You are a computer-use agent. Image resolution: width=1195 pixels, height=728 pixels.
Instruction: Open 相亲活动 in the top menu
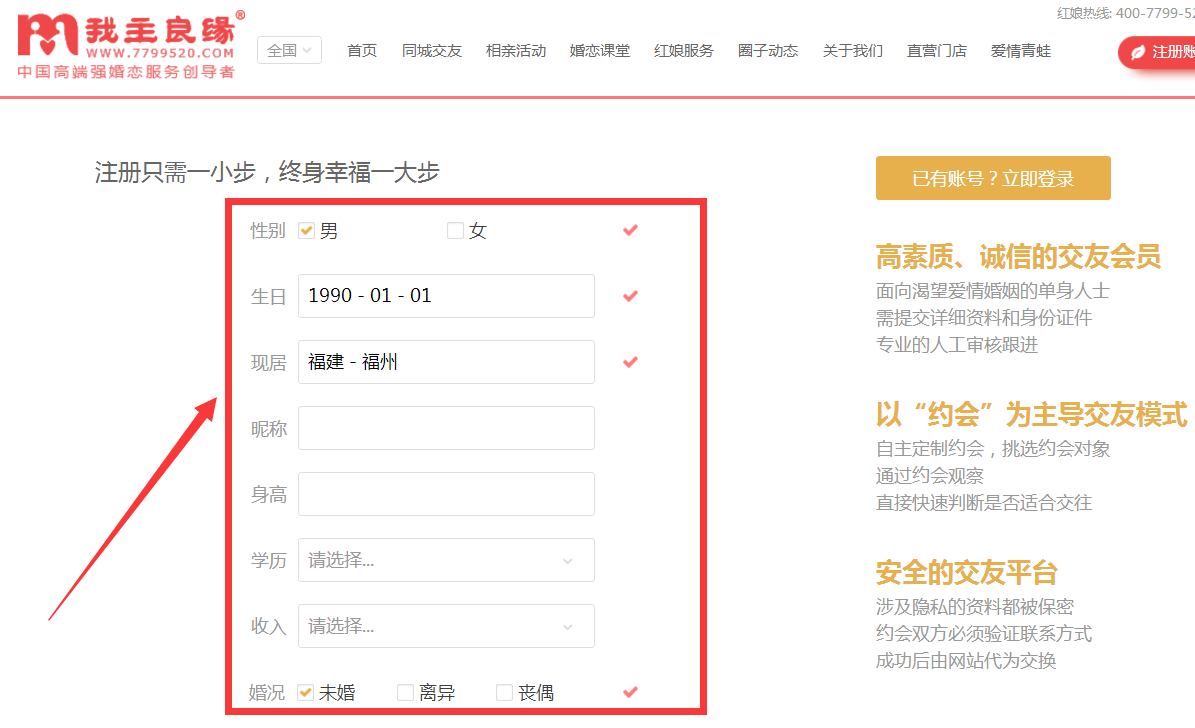(516, 51)
